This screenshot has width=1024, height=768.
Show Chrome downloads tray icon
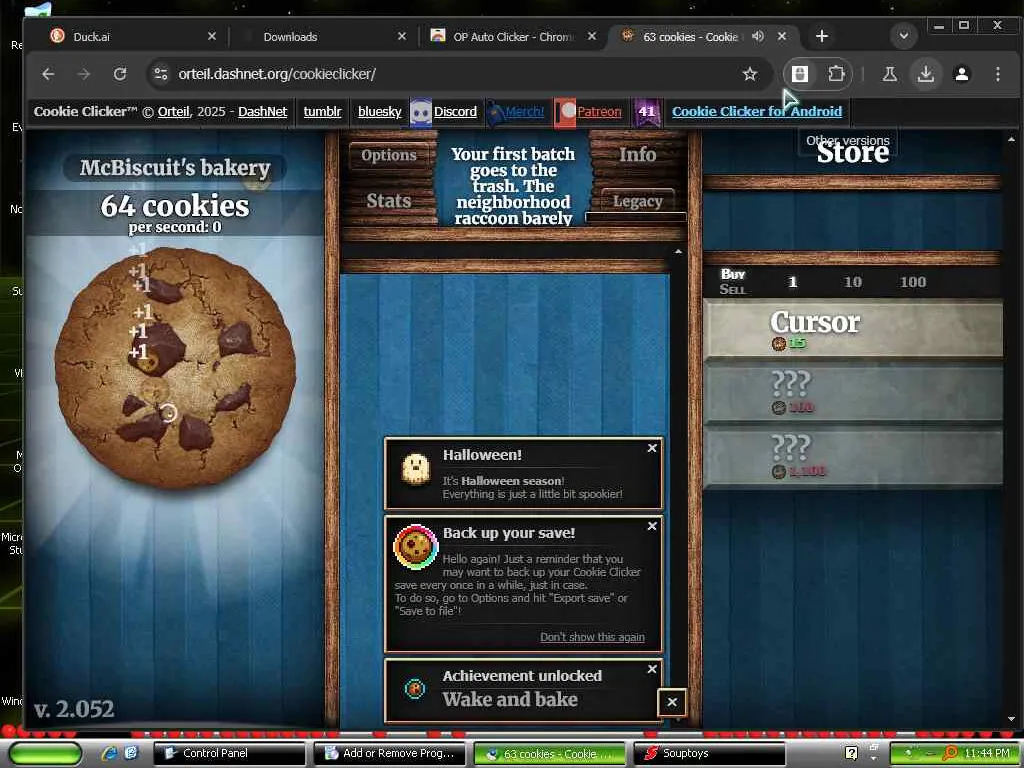tap(925, 74)
